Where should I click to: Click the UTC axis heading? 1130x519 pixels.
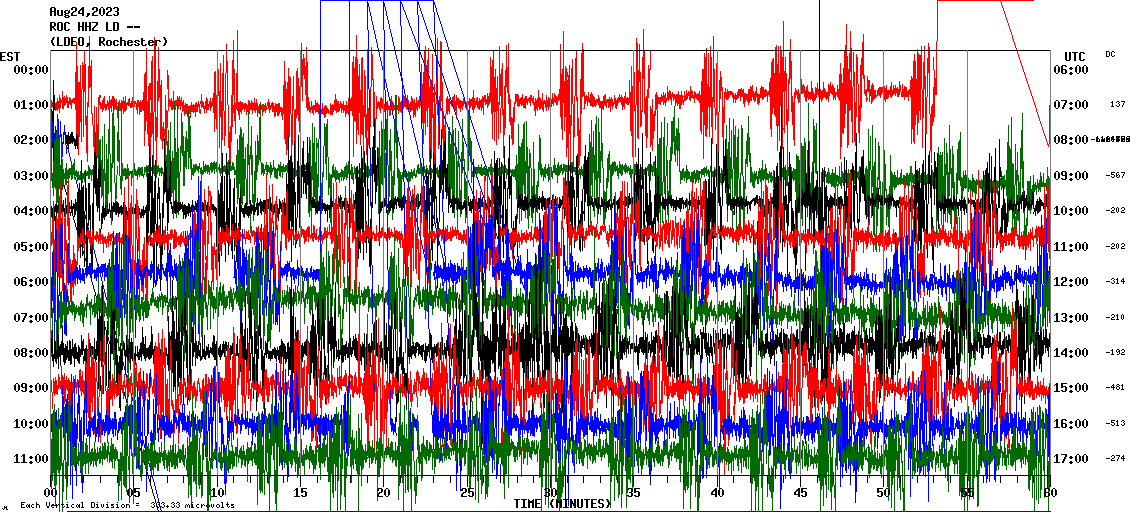(1075, 56)
